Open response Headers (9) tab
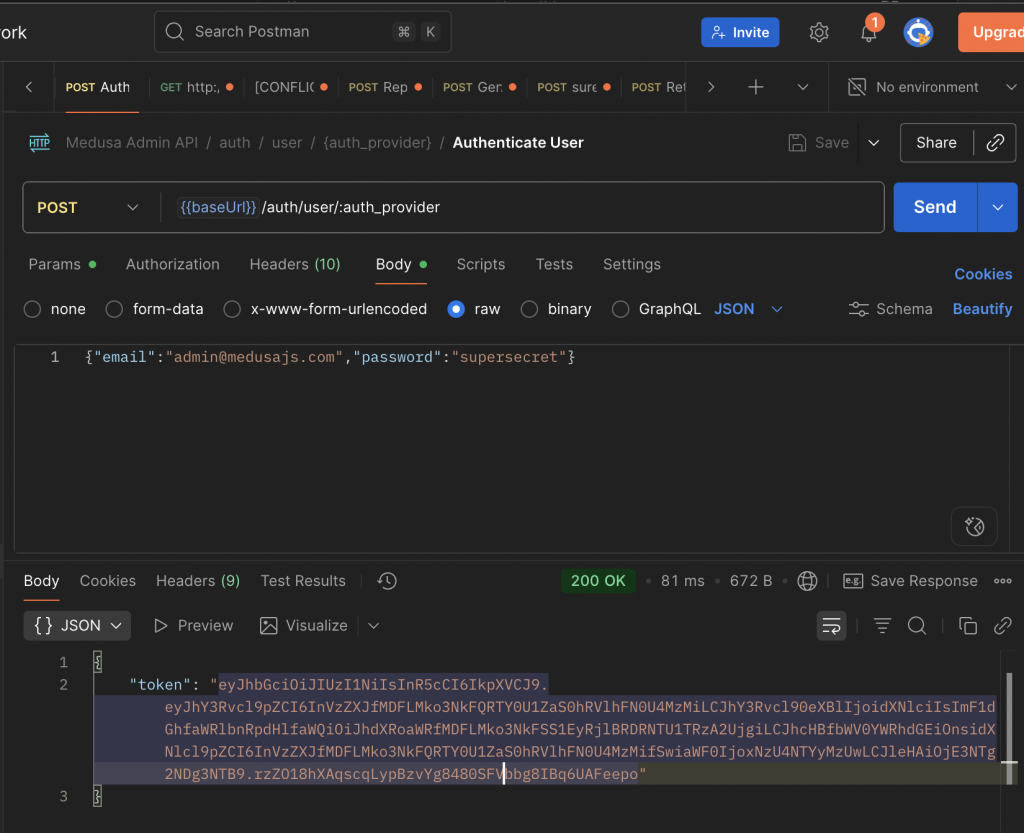 tap(198, 580)
